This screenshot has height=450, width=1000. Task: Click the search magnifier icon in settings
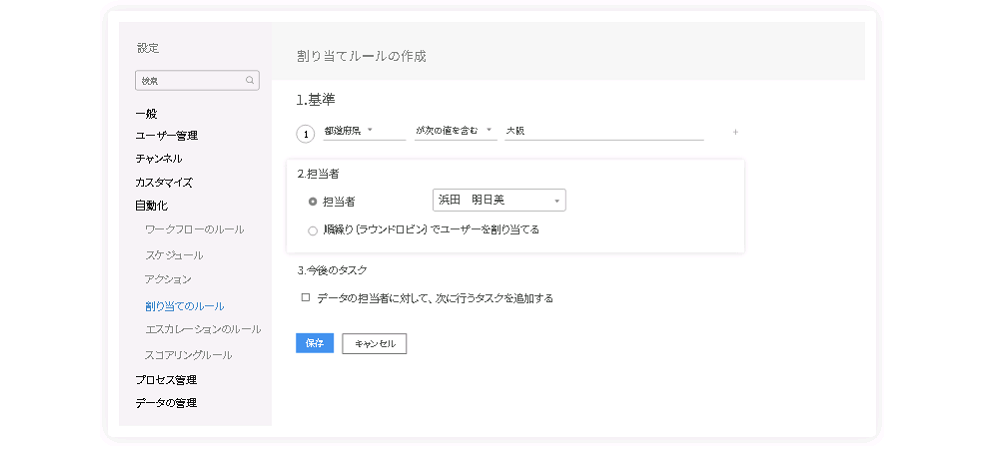250,80
